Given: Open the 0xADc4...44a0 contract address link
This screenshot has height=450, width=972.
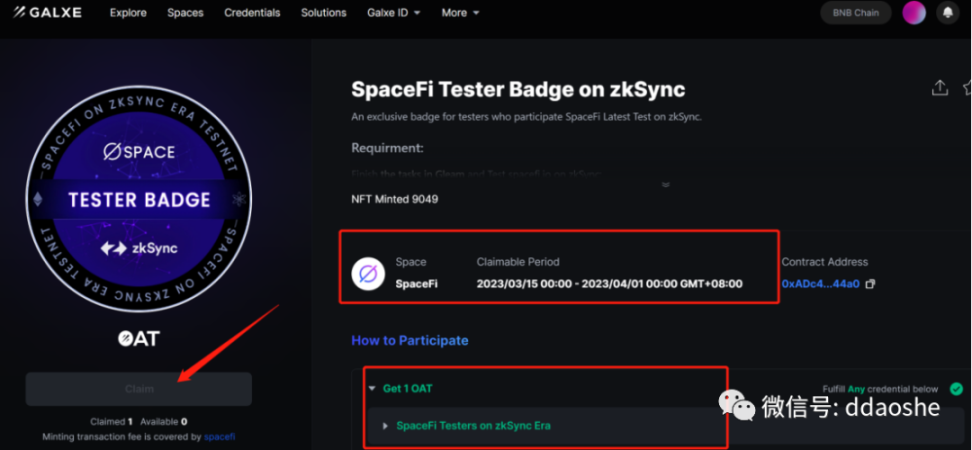Looking at the screenshot, I should 820,284.
